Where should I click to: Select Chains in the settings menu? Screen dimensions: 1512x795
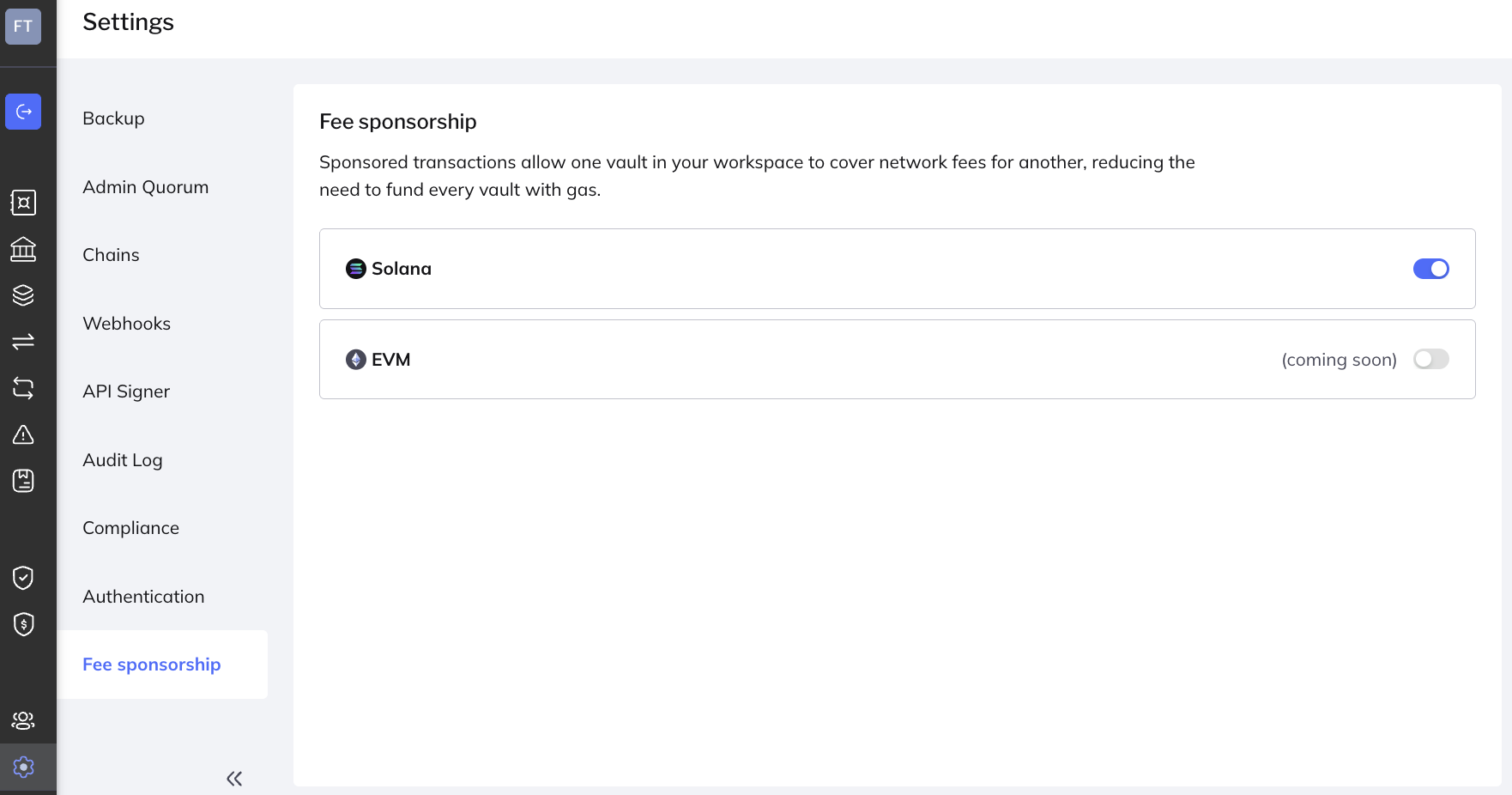click(x=111, y=255)
